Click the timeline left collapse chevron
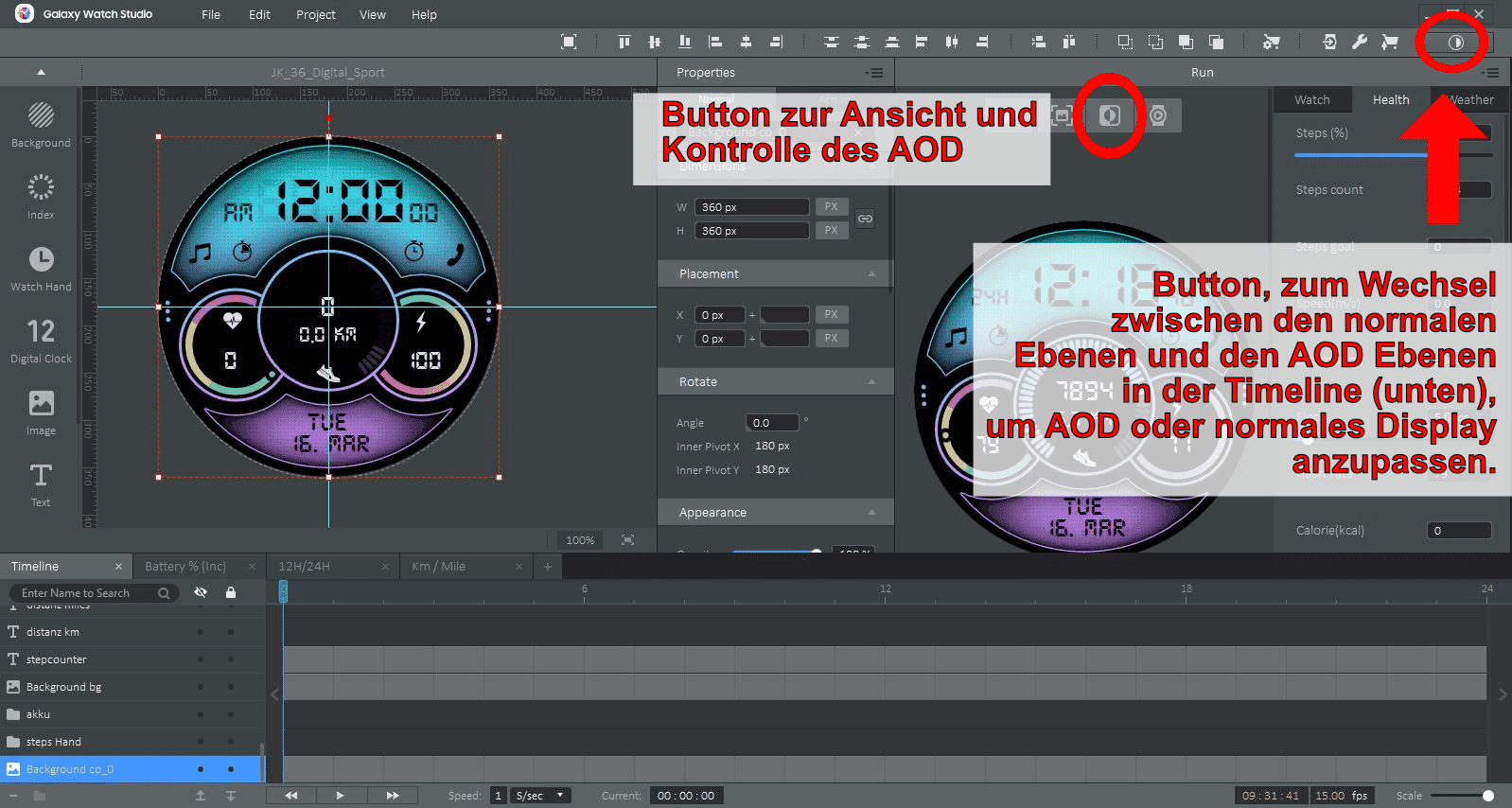 pyautogui.click(x=274, y=694)
